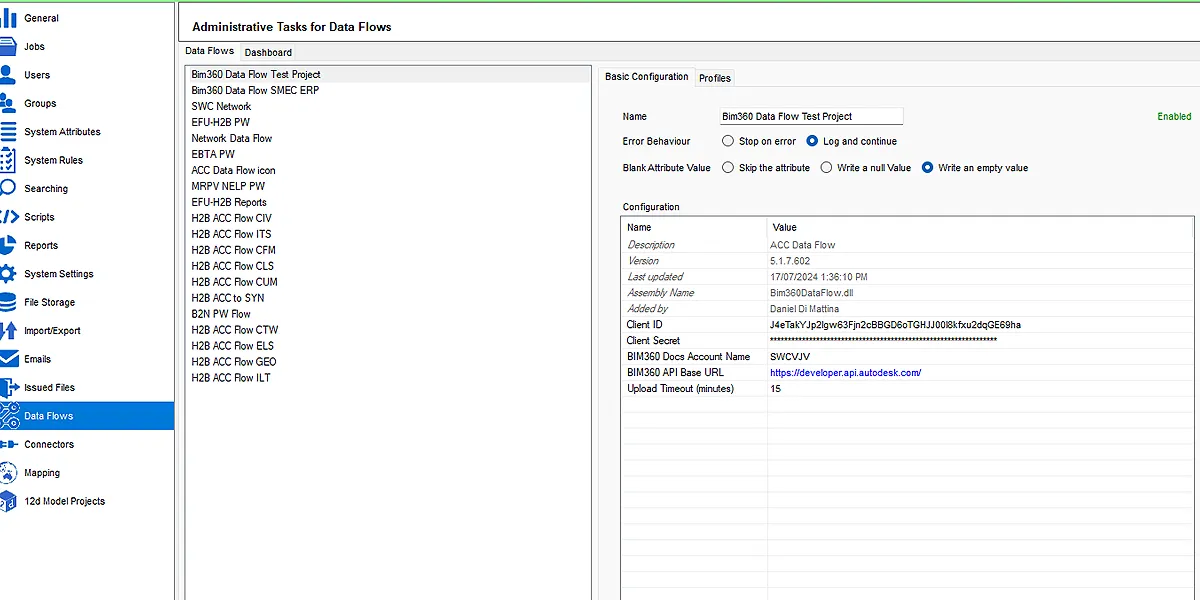Click the System Attributes list icon
Viewport: 1200px width, 600px height.
(x=8, y=132)
